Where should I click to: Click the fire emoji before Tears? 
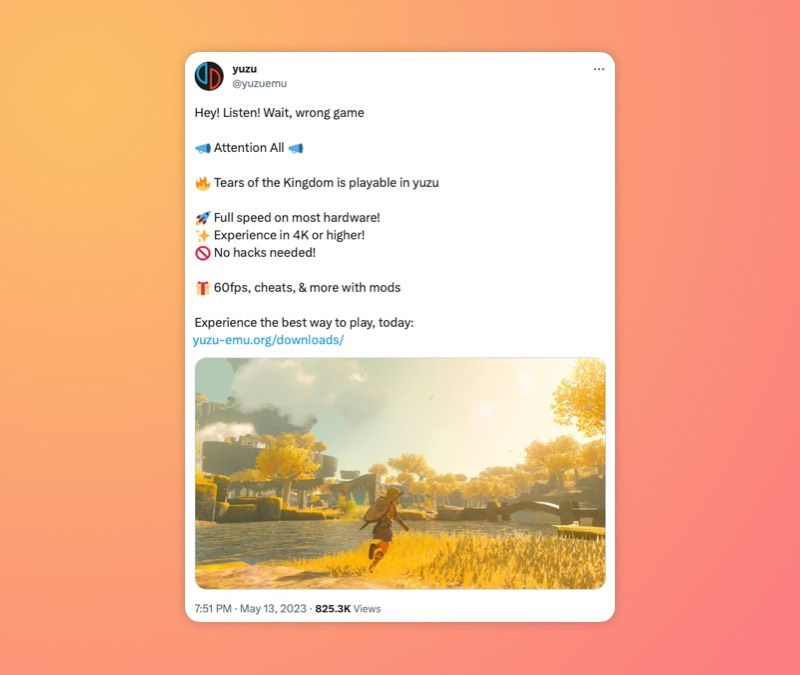pos(203,183)
